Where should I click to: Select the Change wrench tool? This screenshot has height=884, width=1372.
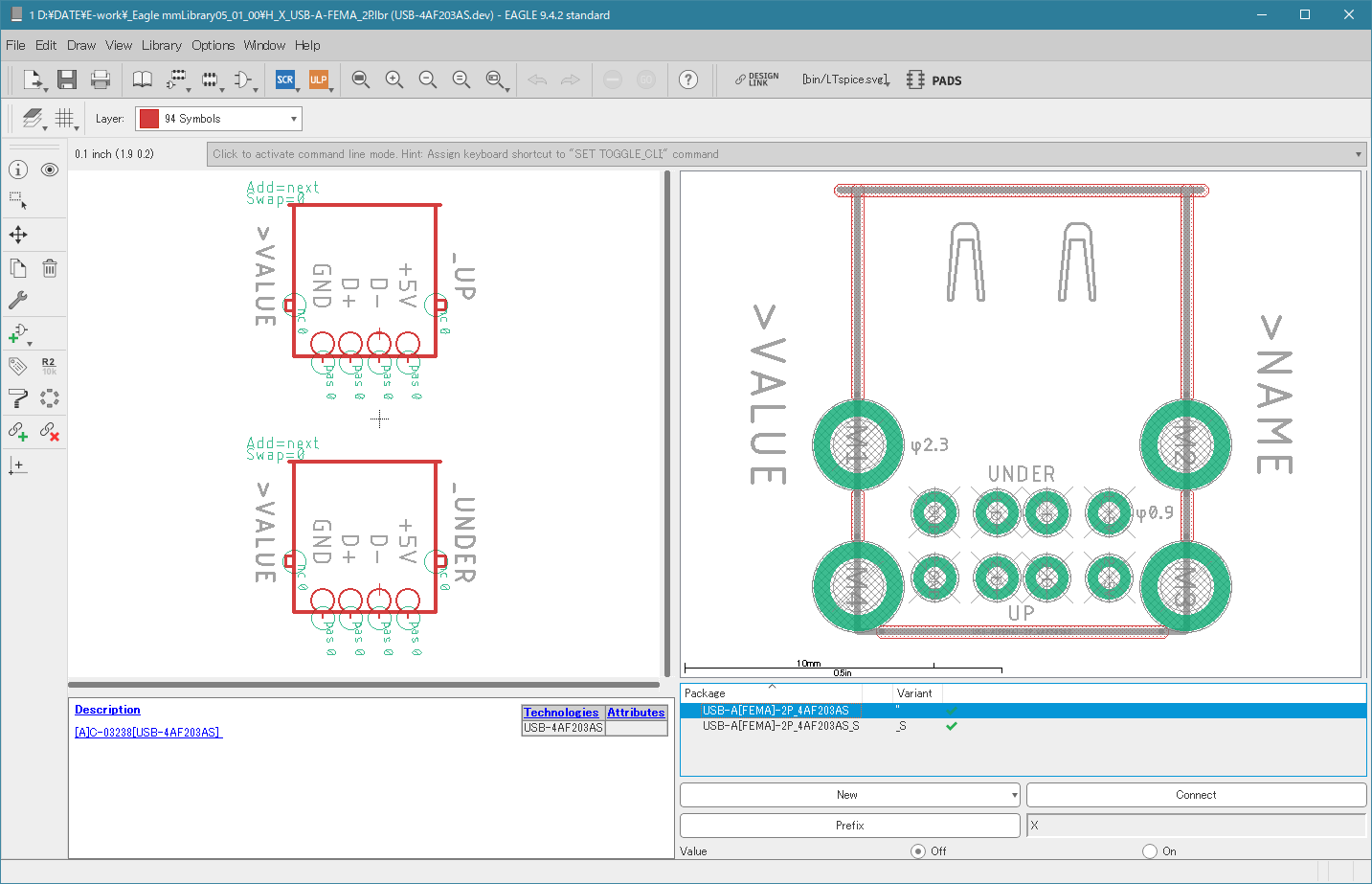coord(18,300)
